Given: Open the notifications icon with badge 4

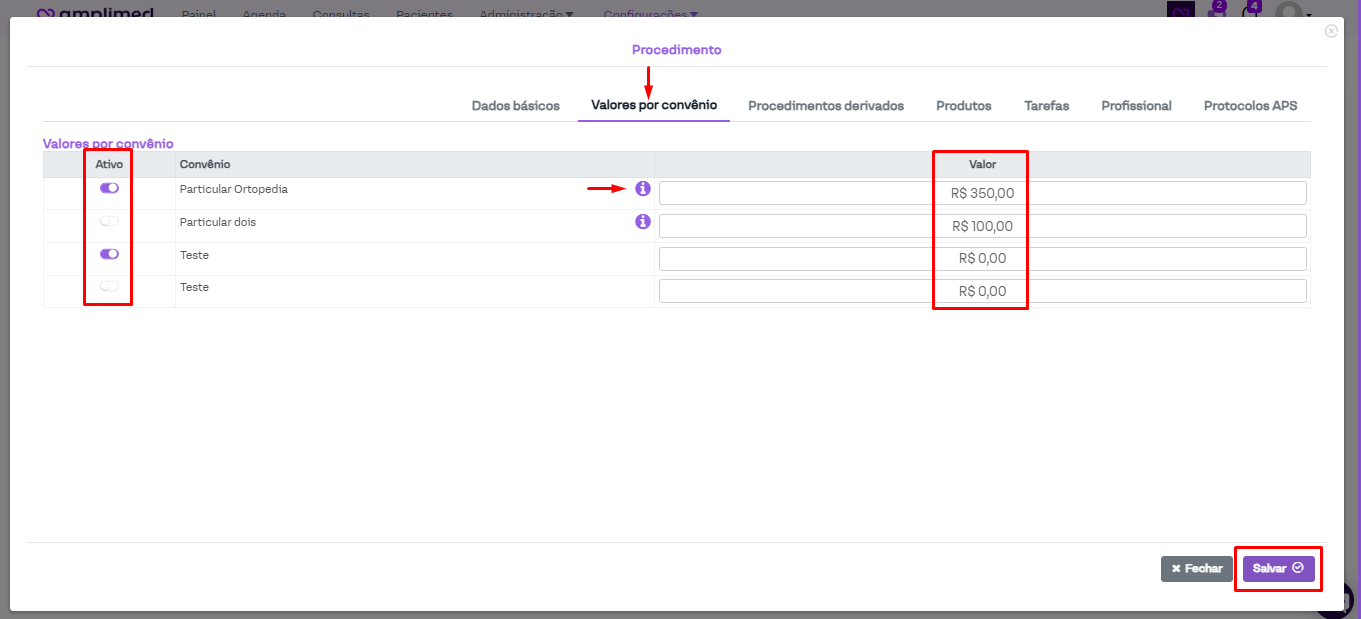Looking at the screenshot, I should click(x=1250, y=11).
